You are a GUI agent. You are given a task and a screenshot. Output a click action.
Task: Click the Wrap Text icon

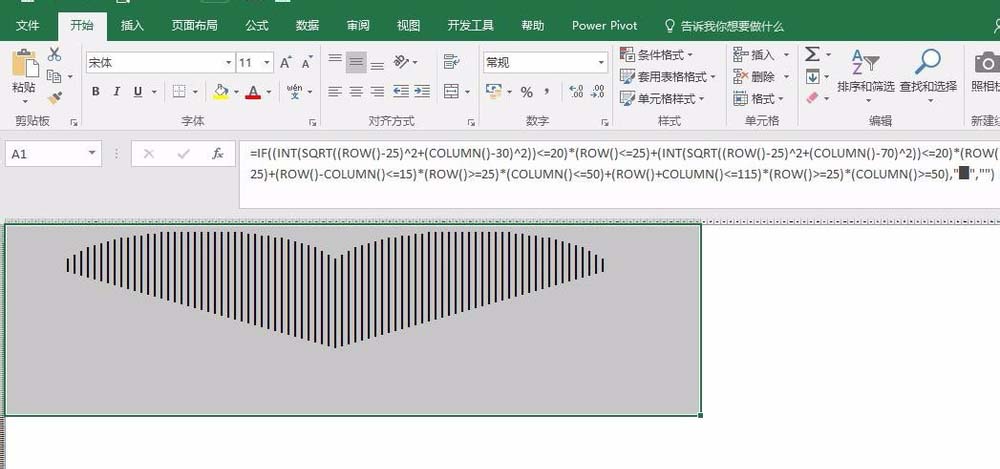point(452,62)
